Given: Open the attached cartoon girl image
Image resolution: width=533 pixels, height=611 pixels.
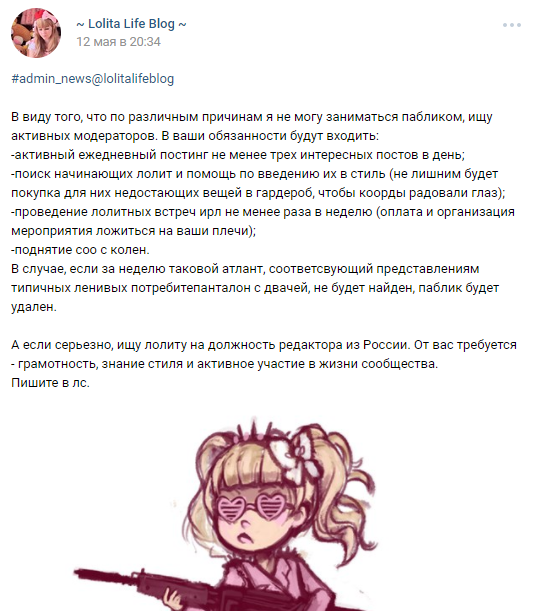Looking at the screenshot, I should (x=227, y=514).
